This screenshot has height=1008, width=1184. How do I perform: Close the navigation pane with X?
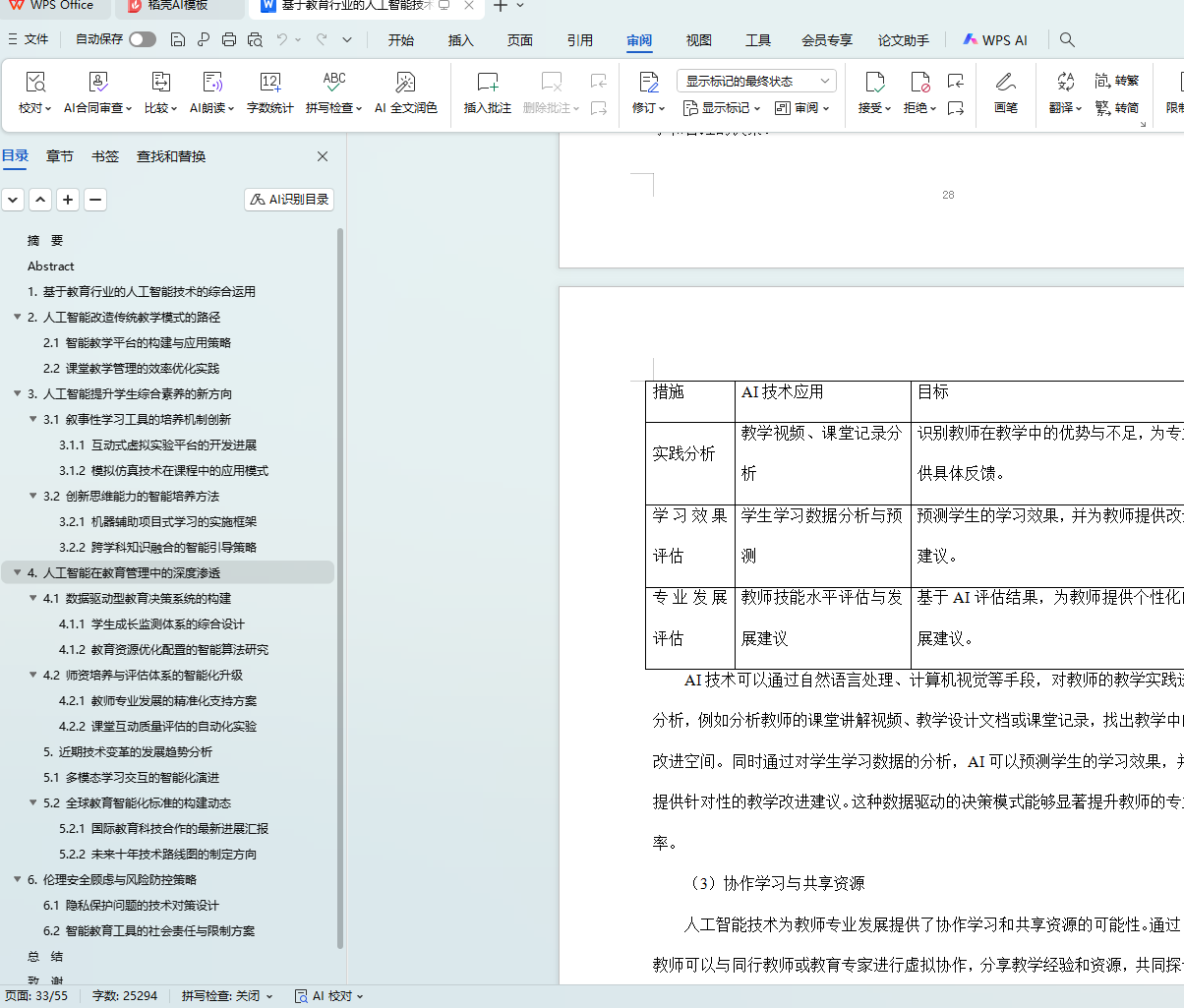pyautogui.click(x=323, y=156)
